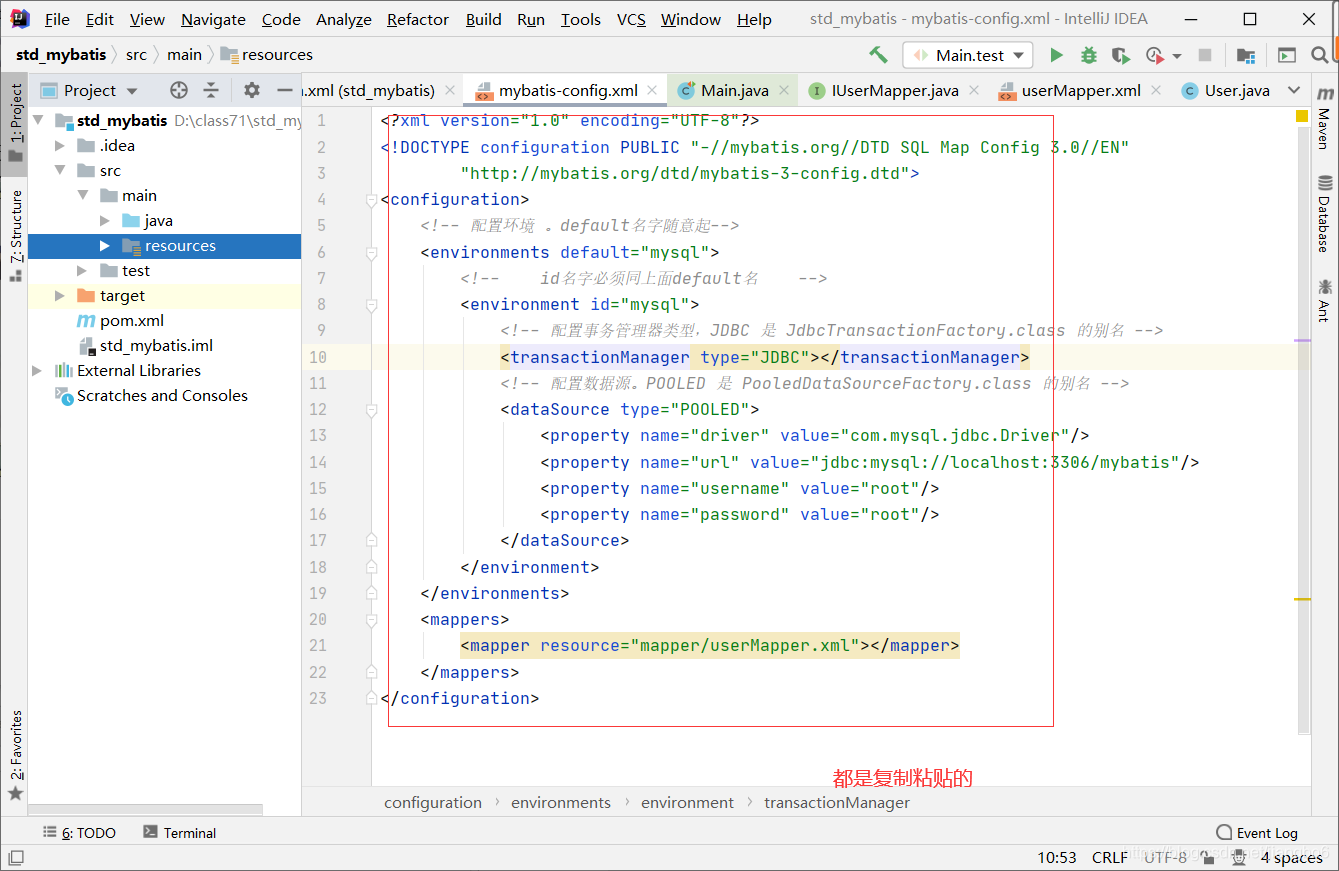Viewport: 1339px width, 871px height.
Task: Click the Build Project hammer icon
Action: click(878, 55)
